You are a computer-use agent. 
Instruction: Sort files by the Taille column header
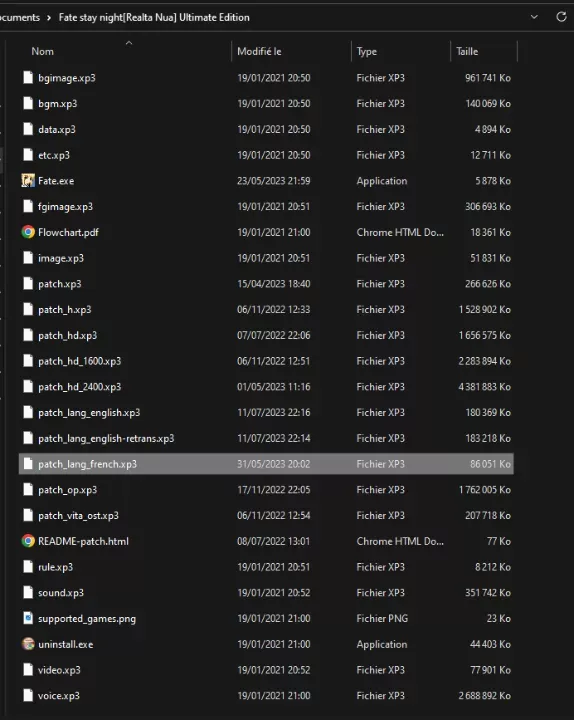(467, 51)
